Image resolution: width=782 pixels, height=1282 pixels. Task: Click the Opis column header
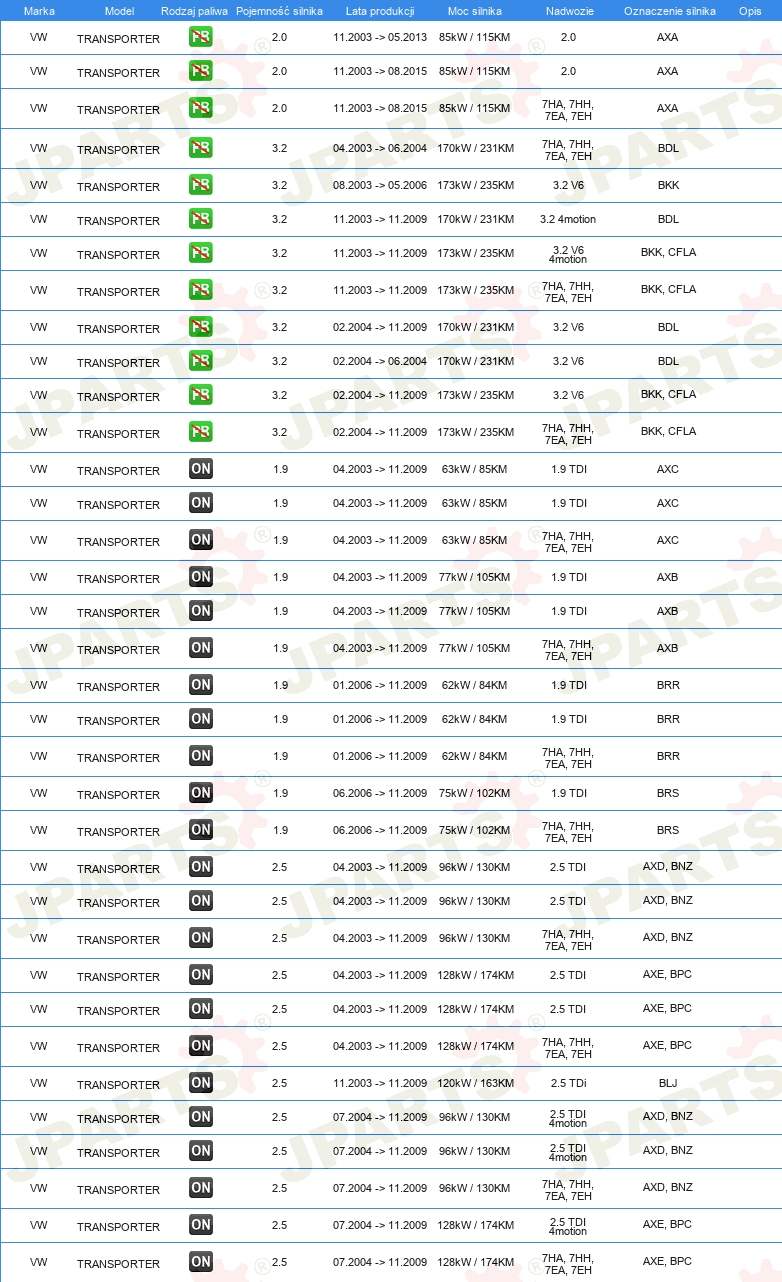[x=749, y=11]
